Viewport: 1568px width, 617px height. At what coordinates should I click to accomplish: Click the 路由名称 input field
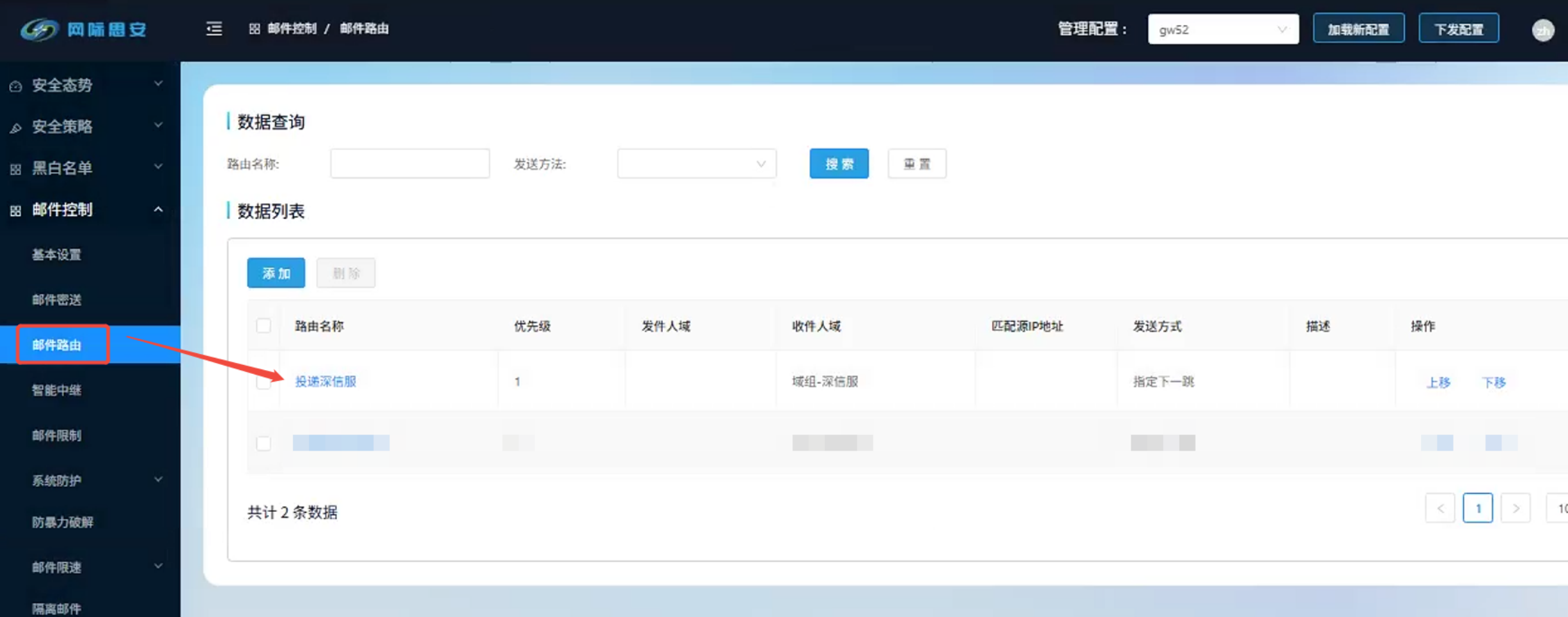tap(410, 164)
